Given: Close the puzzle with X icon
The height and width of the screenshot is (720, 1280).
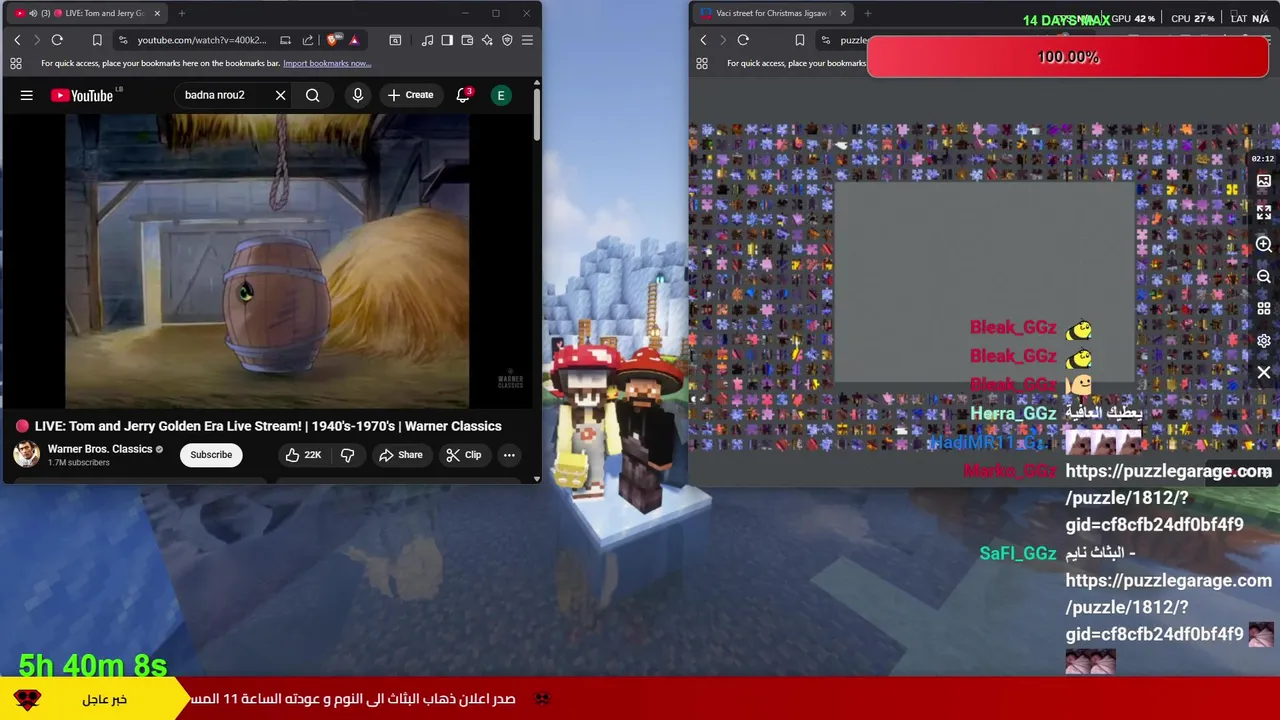Looking at the screenshot, I should 1264,373.
